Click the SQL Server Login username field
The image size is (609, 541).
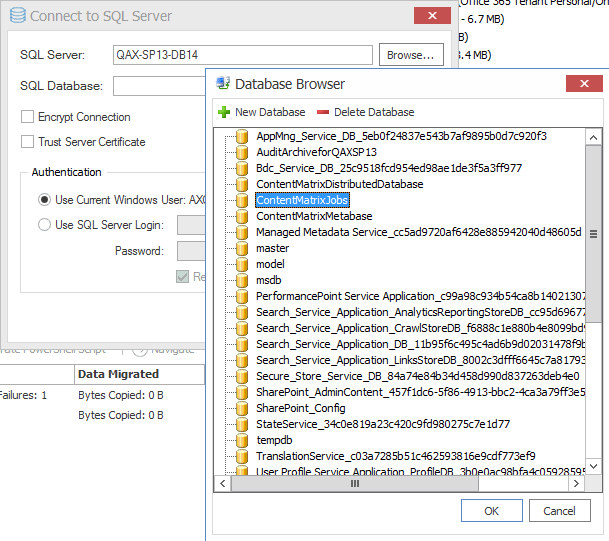(191, 225)
